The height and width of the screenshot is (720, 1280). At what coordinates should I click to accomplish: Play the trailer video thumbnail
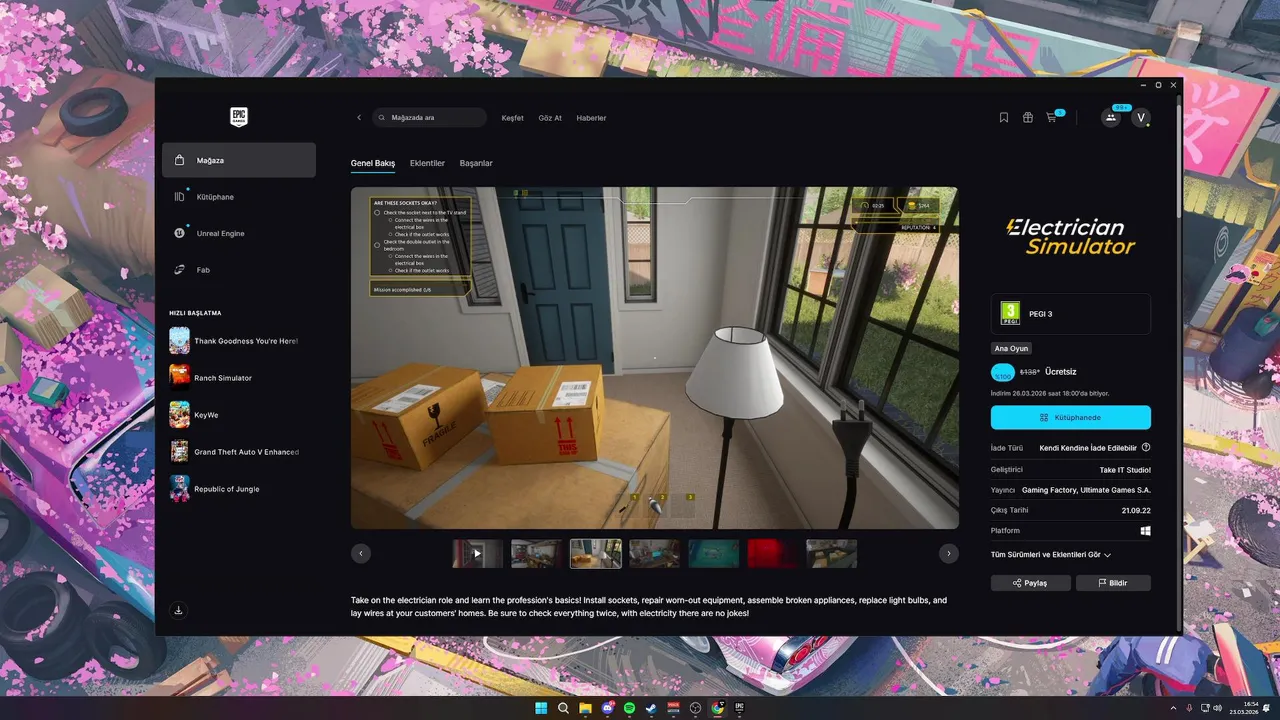[x=477, y=553]
